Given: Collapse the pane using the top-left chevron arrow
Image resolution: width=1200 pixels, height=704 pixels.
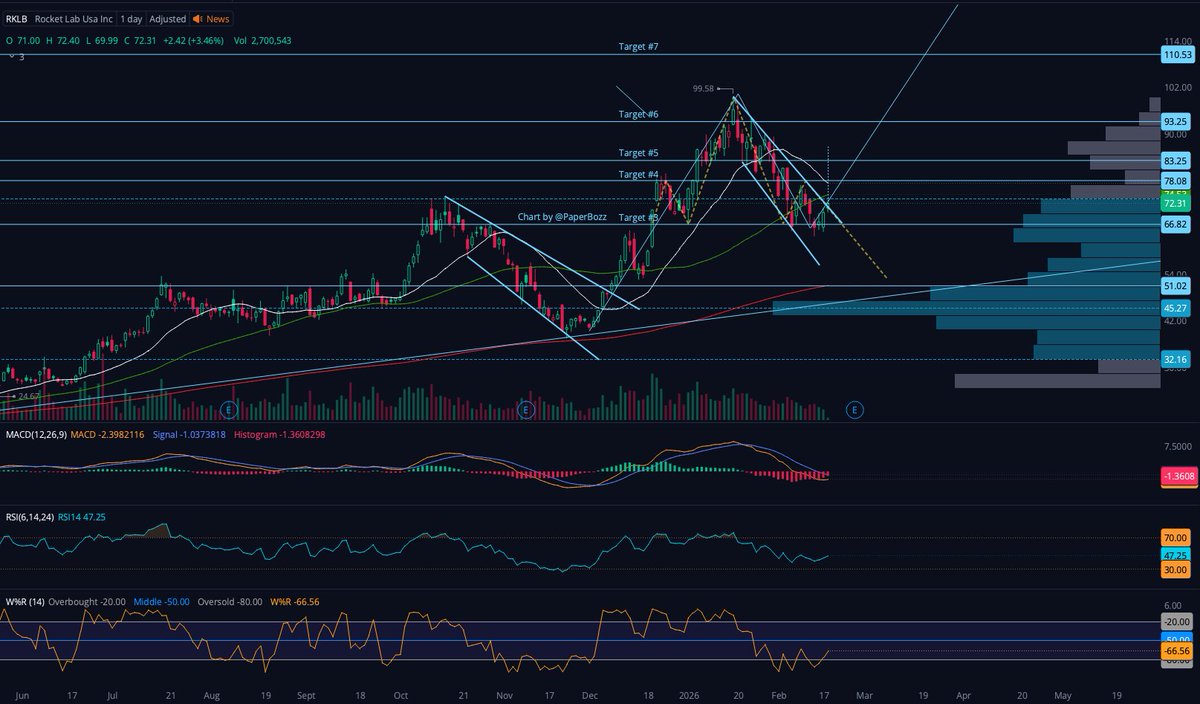Looking at the screenshot, I should [10, 57].
